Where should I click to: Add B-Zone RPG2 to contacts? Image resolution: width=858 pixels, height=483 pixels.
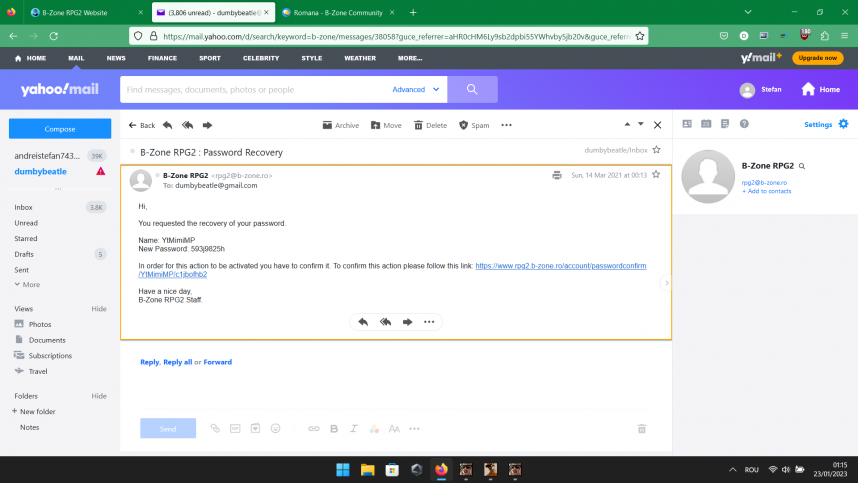click(767, 191)
